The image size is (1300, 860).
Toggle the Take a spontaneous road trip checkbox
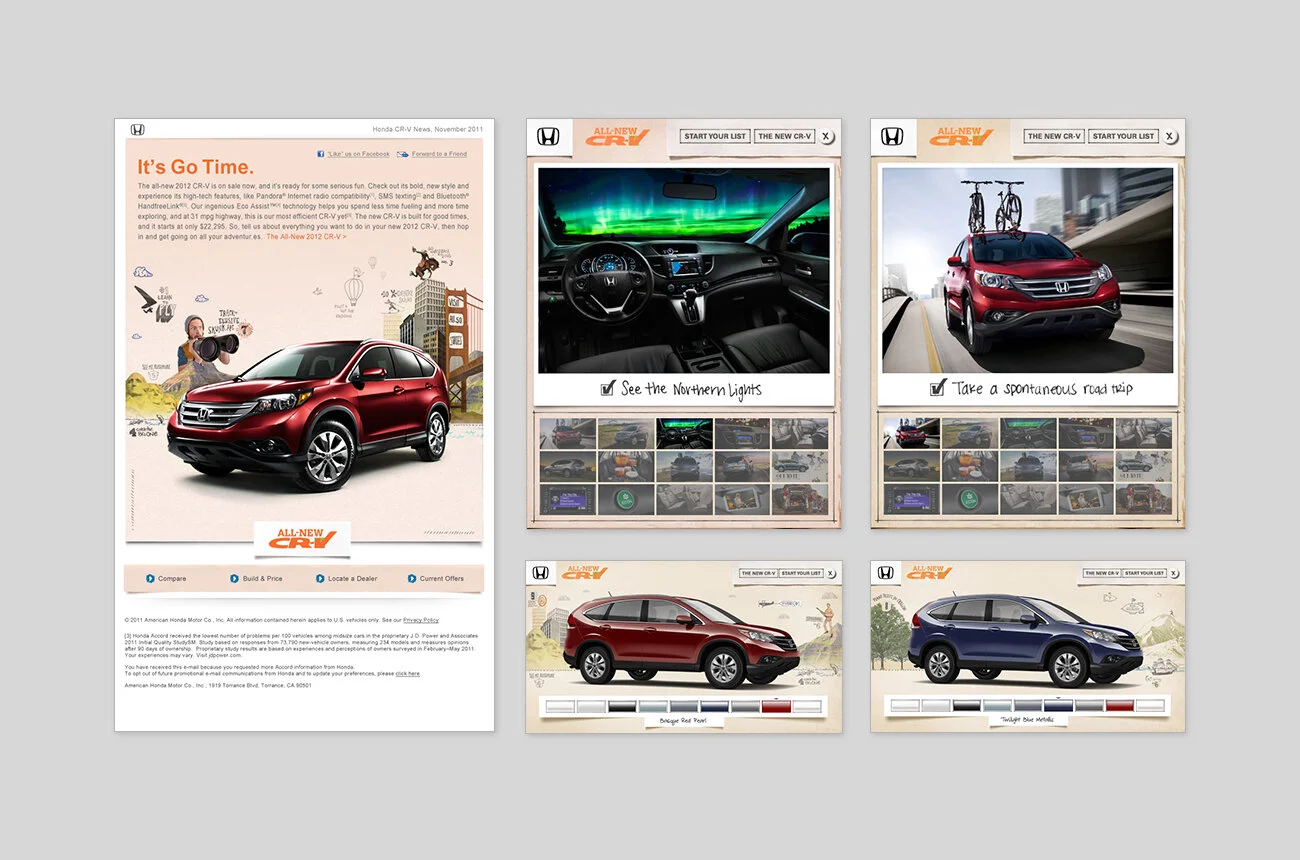tap(938, 389)
